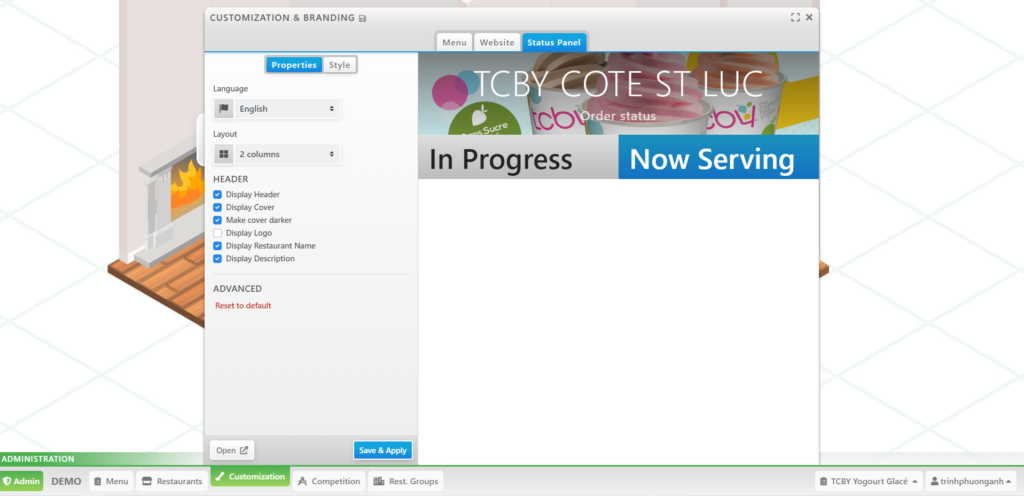Open Restaurants from the admin bar
Viewport: 1024px width, 496px height.
(x=172, y=481)
